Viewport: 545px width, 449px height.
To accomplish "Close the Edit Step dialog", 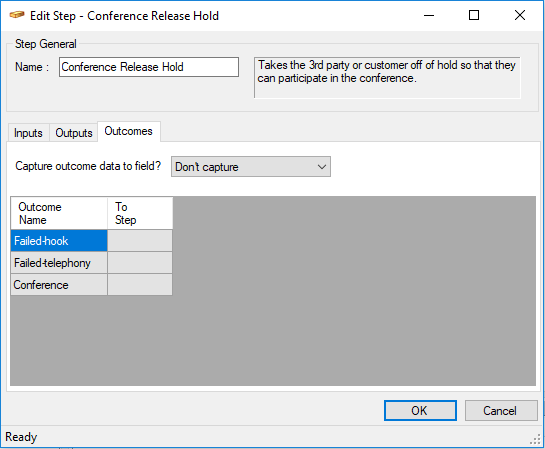I will pos(520,15).
